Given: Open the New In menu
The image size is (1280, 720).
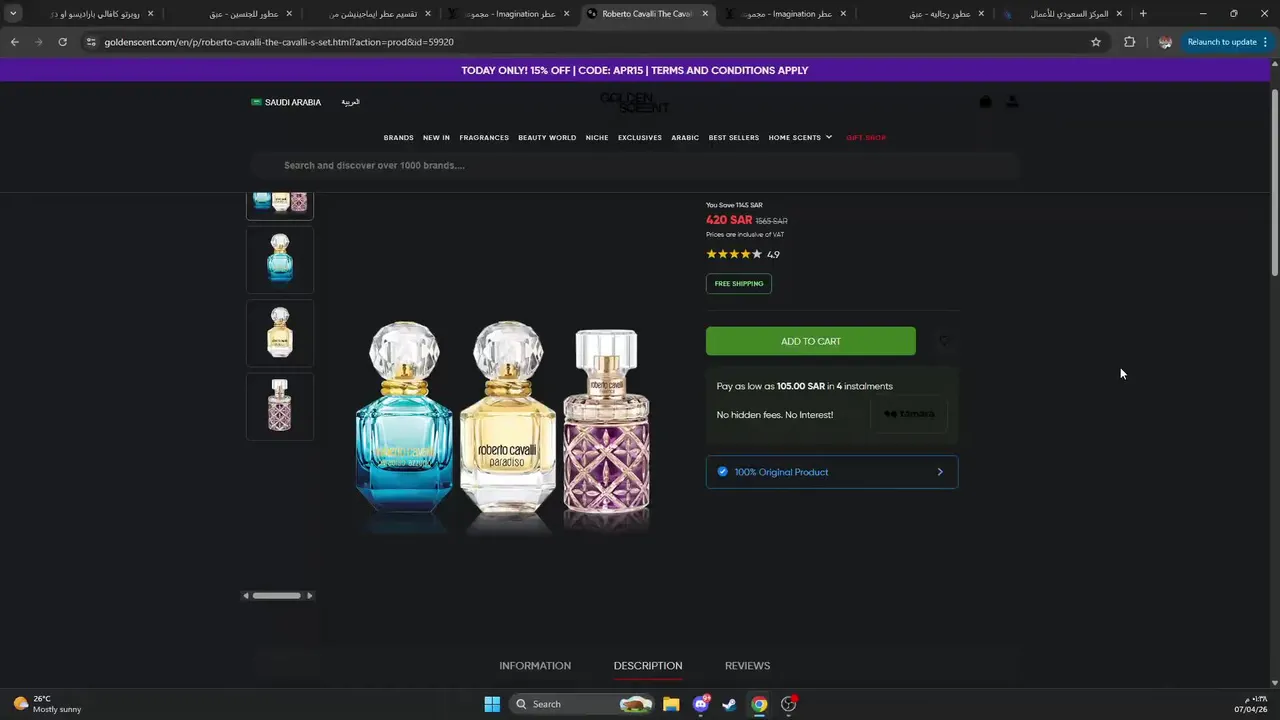Looking at the screenshot, I should (436, 138).
